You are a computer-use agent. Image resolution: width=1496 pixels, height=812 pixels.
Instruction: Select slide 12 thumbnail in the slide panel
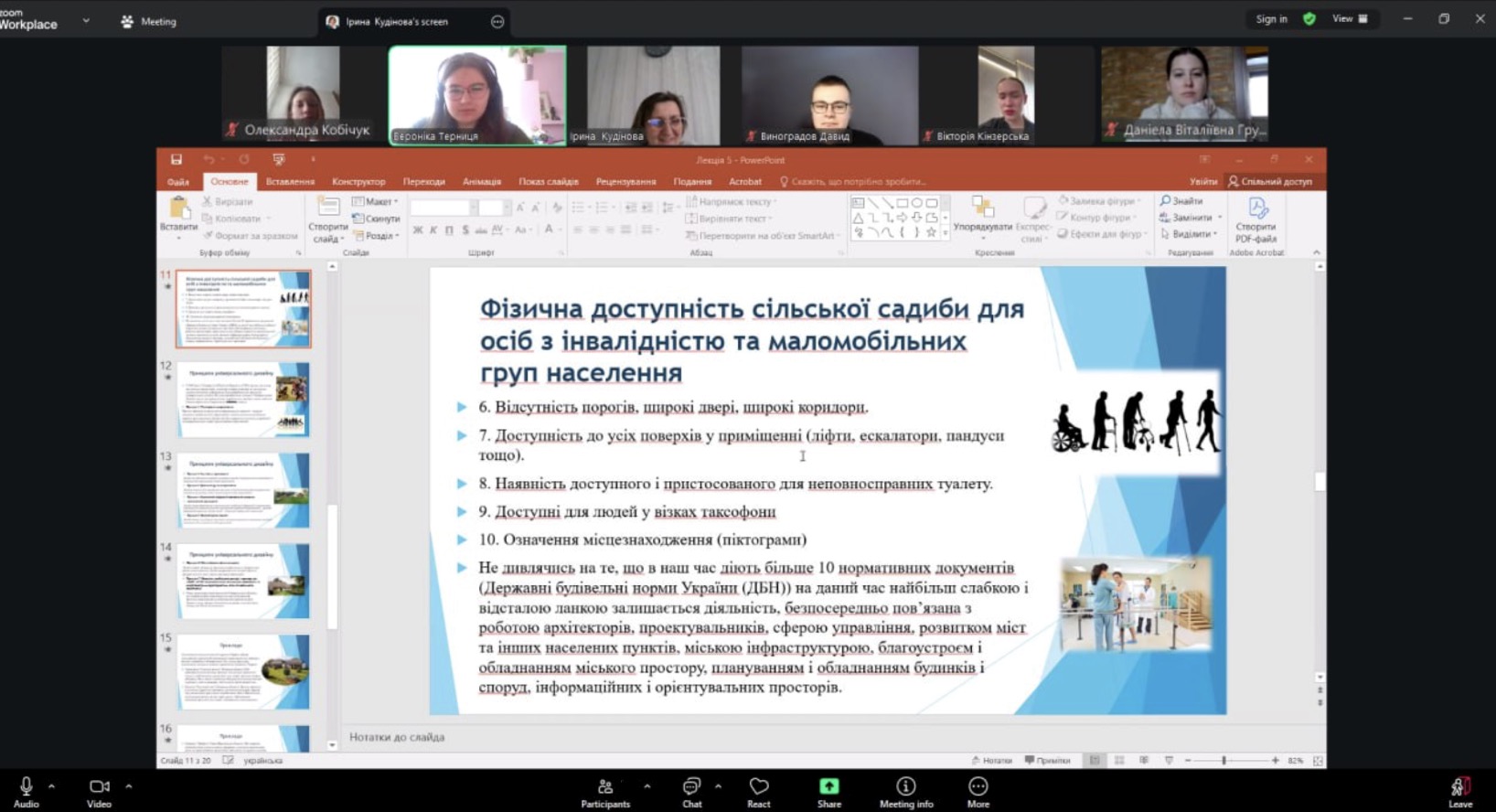point(243,400)
